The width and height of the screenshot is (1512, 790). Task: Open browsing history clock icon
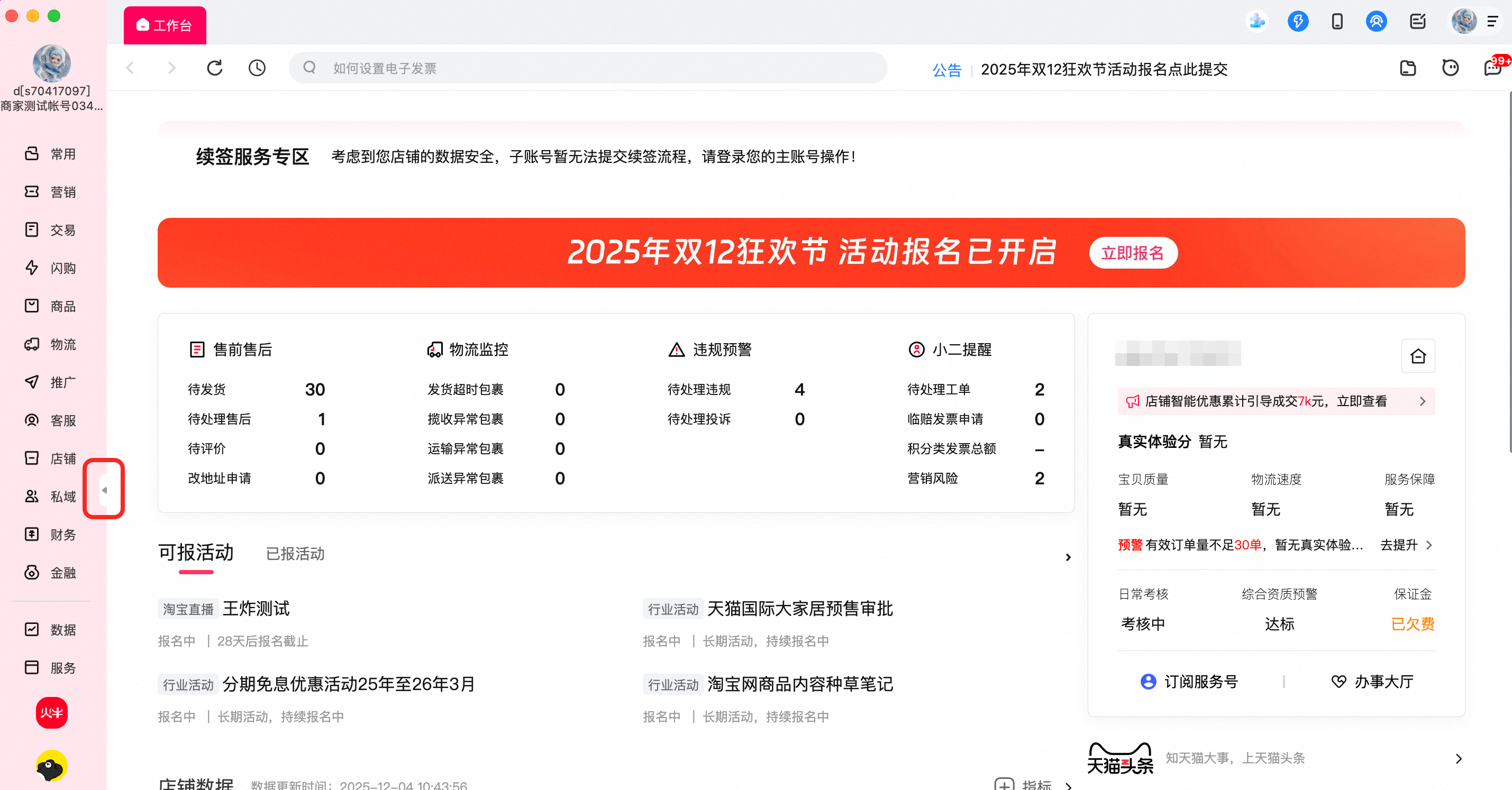[257, 68]
